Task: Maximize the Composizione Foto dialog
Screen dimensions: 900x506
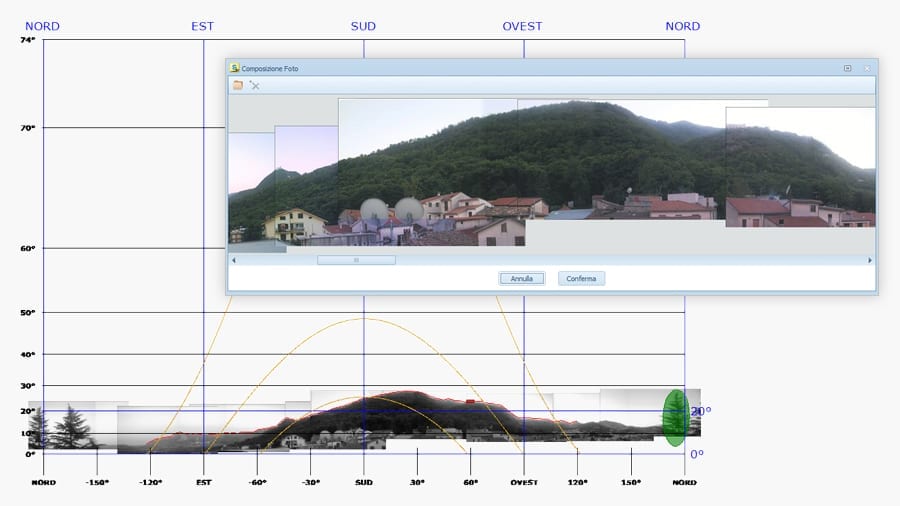Action: pos(847,68)
